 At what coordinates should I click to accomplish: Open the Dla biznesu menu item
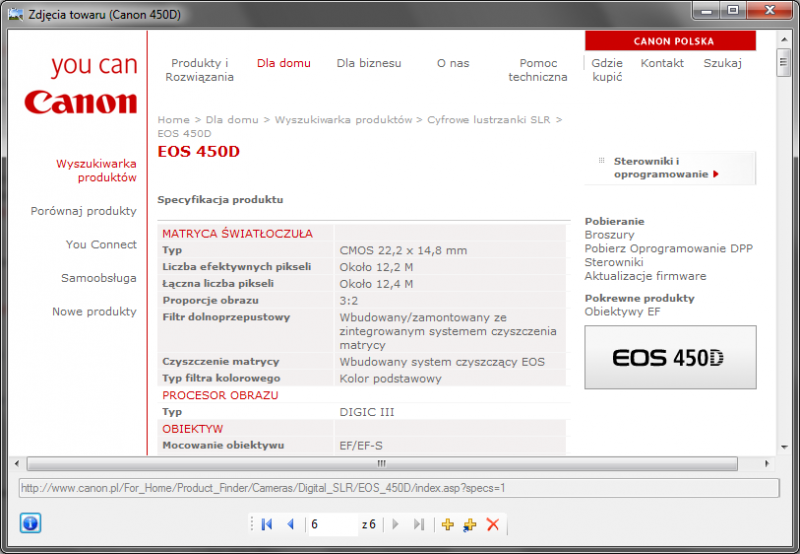tap(369, 63)
